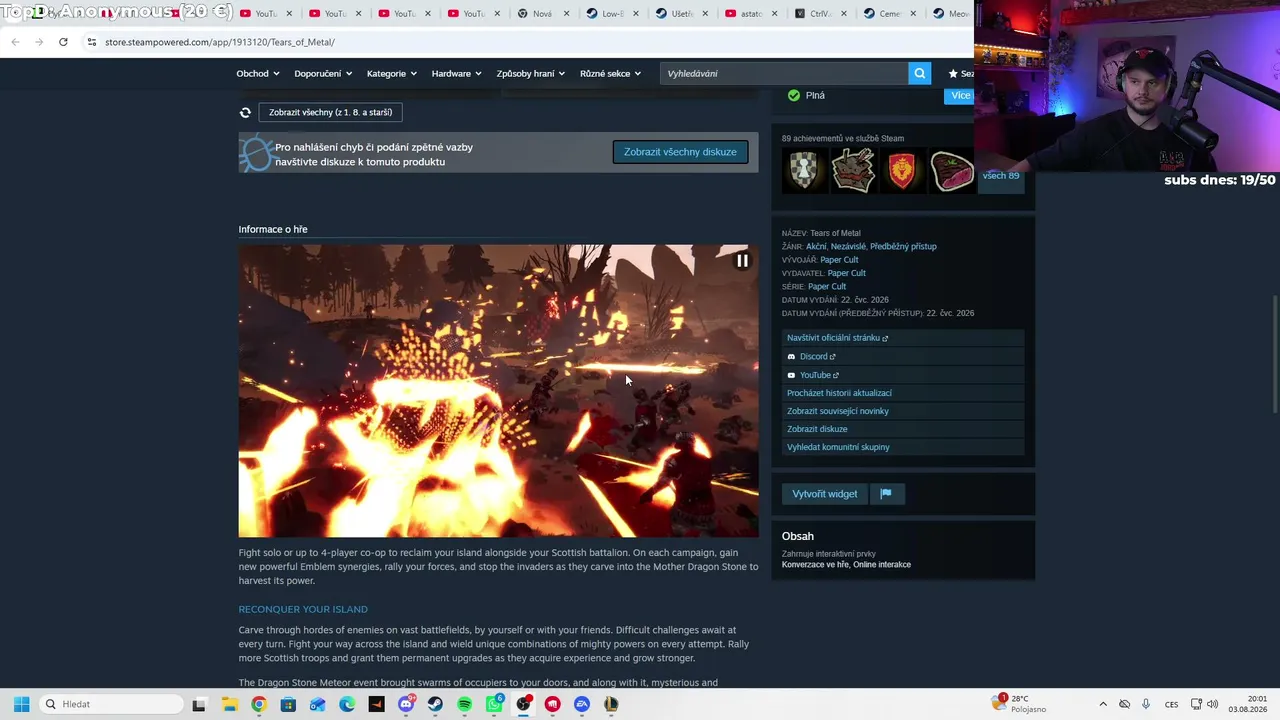Screen dimensions: 1280x720
Task: Click the microphone icon in system tray
Action: [1146, 704]
